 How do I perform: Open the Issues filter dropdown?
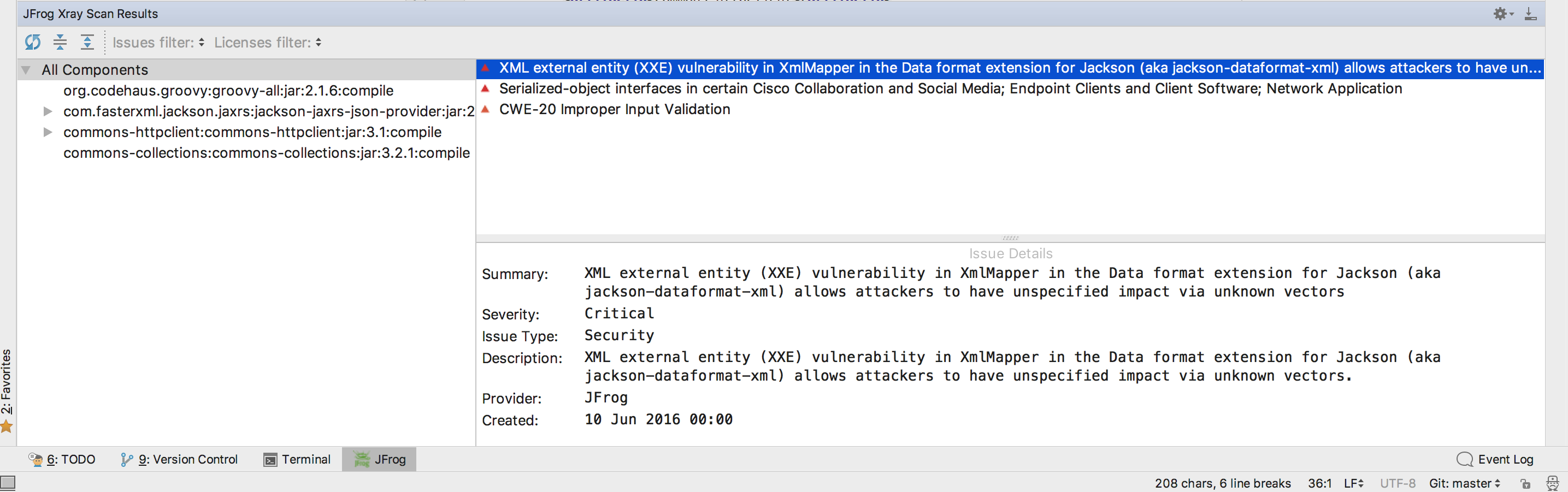158,43
